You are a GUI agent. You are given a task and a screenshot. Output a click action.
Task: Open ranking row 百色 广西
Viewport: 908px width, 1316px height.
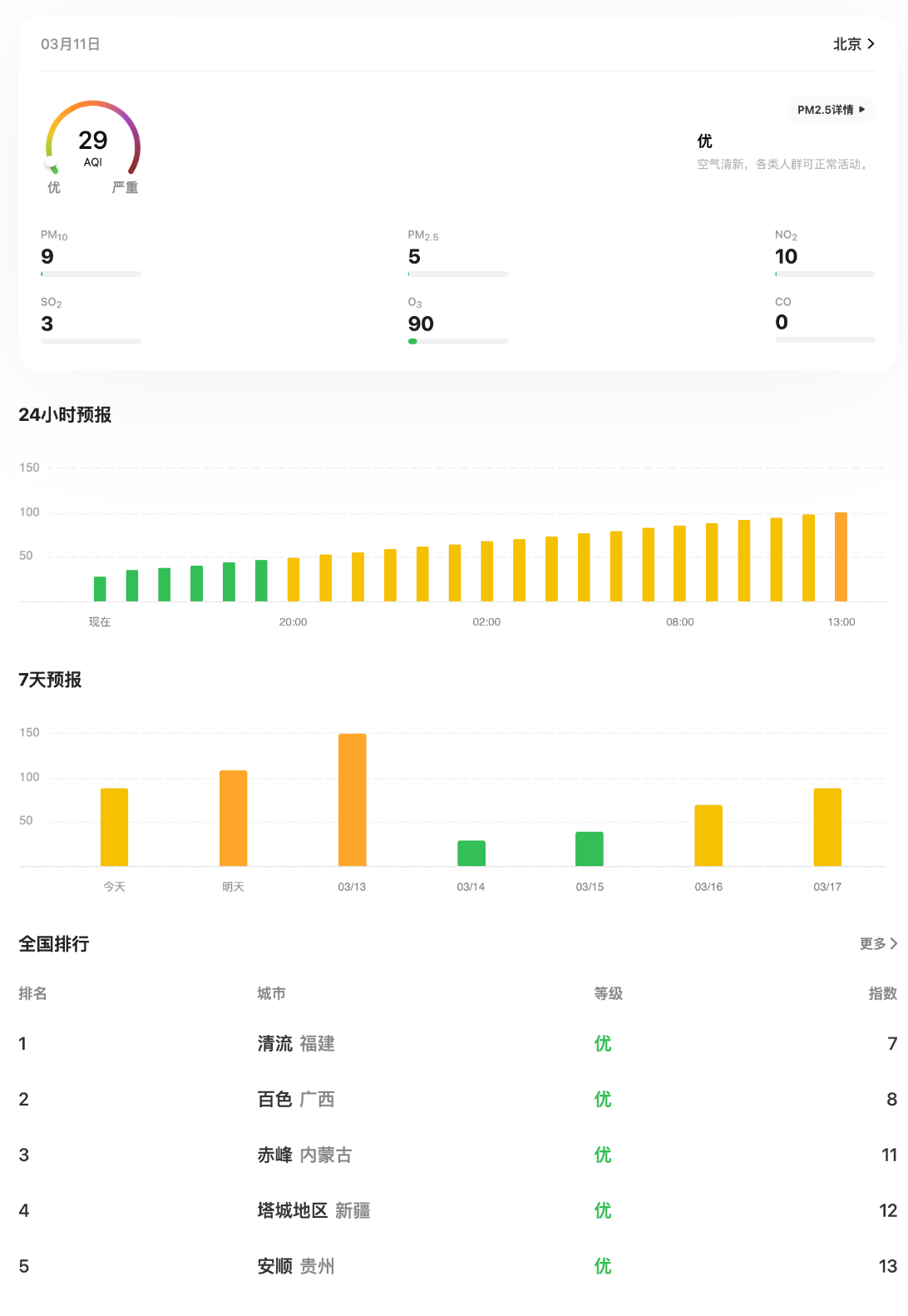458,1100
